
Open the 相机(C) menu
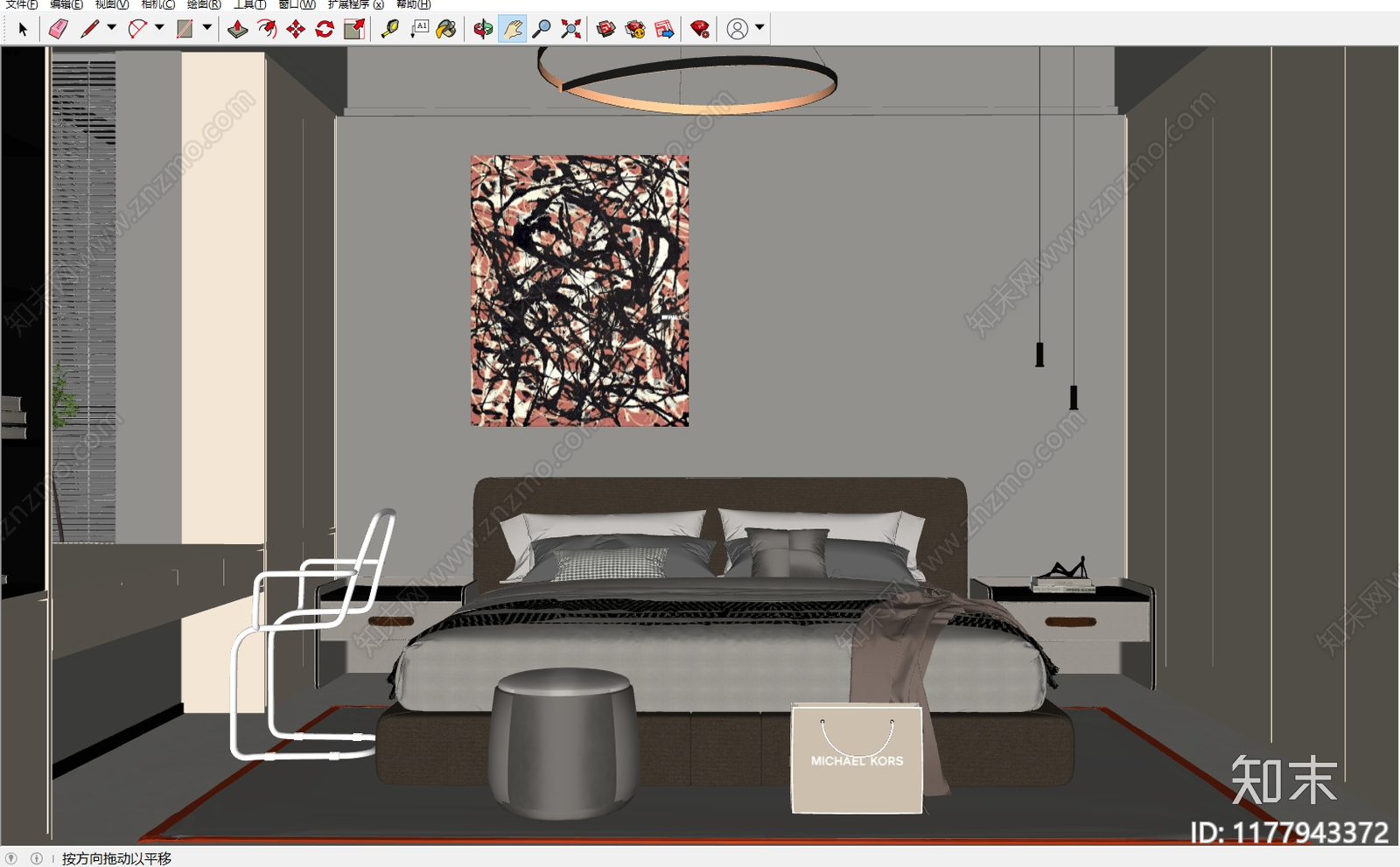pyautogui.click(x=158, y=4)
